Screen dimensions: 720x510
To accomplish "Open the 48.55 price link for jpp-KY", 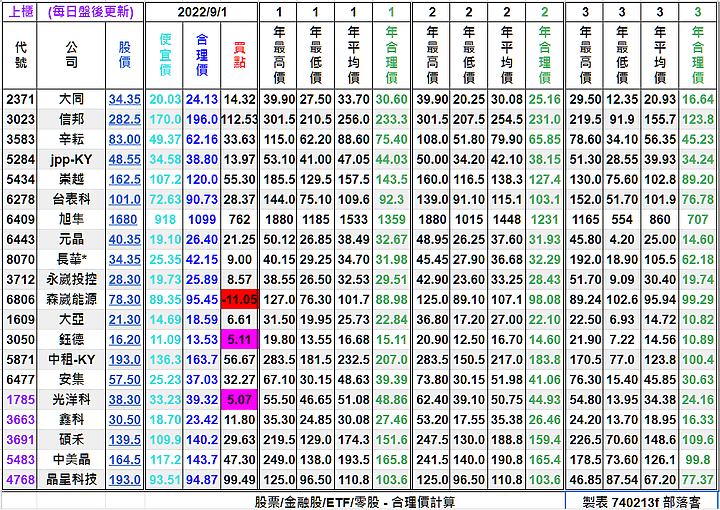I will pos(124,159).
